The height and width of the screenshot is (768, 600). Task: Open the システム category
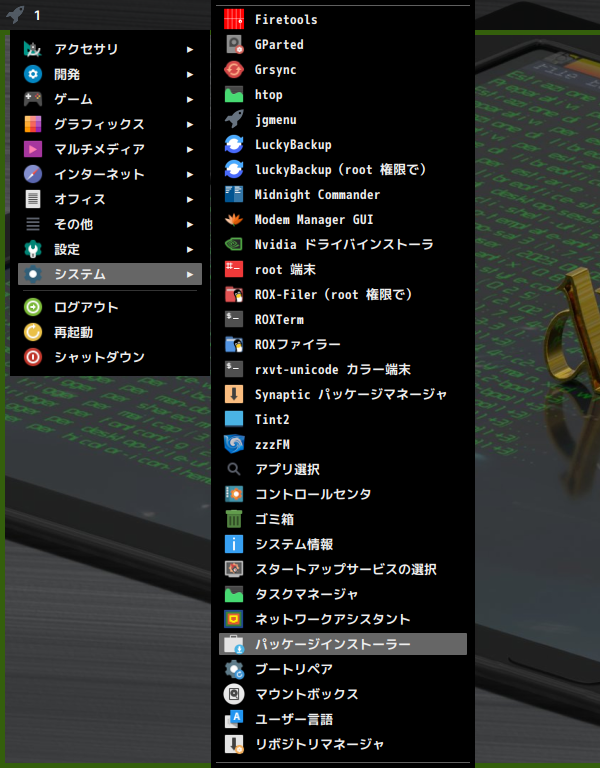[x=110, y=274]
